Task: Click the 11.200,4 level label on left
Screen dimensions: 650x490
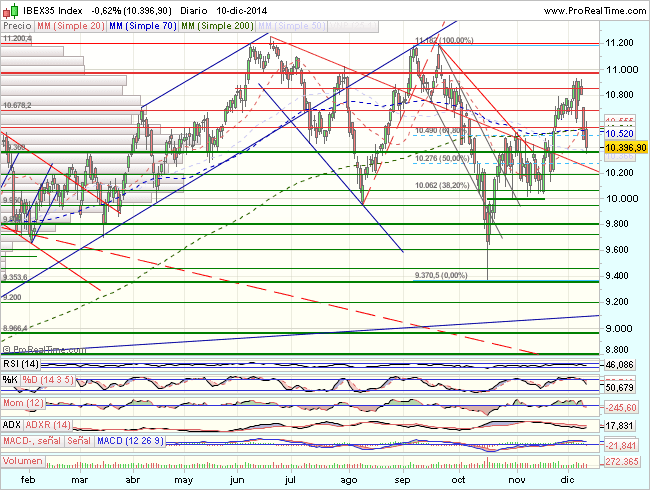Action: click(x=17, y=39)
